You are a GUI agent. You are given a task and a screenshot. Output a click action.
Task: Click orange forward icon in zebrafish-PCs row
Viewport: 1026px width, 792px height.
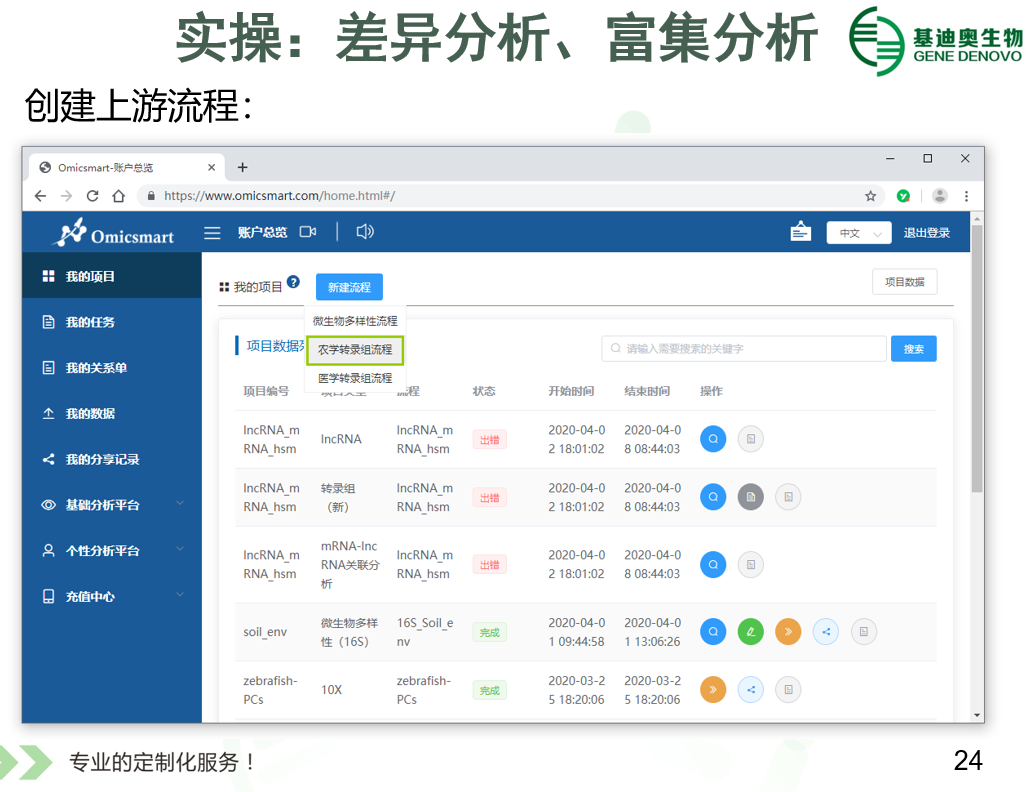point(713,690)
